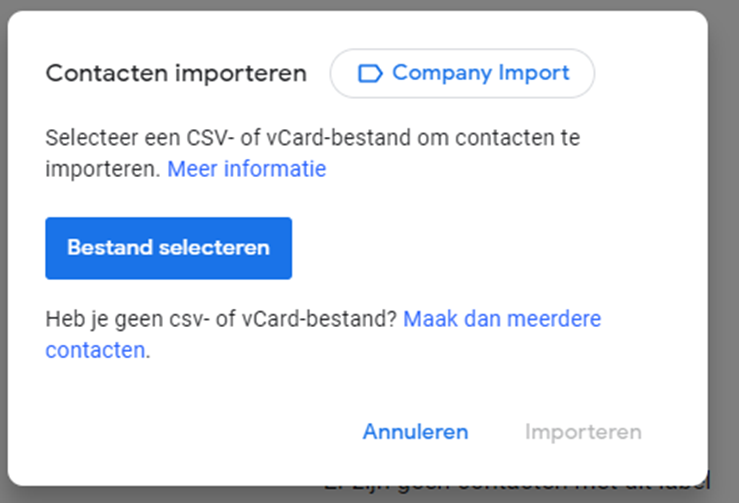Click the blue 'contacten' link on the last line
This screenshot has height=503, width=739.
click(95, 350)
